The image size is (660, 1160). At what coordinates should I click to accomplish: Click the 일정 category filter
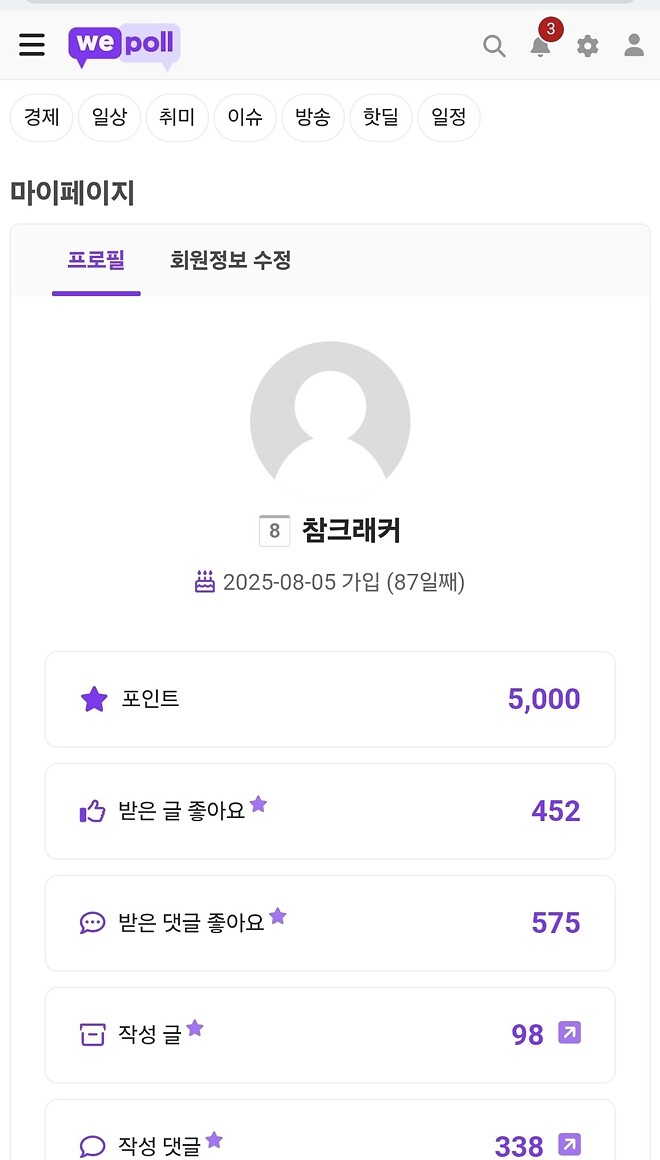(x=449, y=117)
